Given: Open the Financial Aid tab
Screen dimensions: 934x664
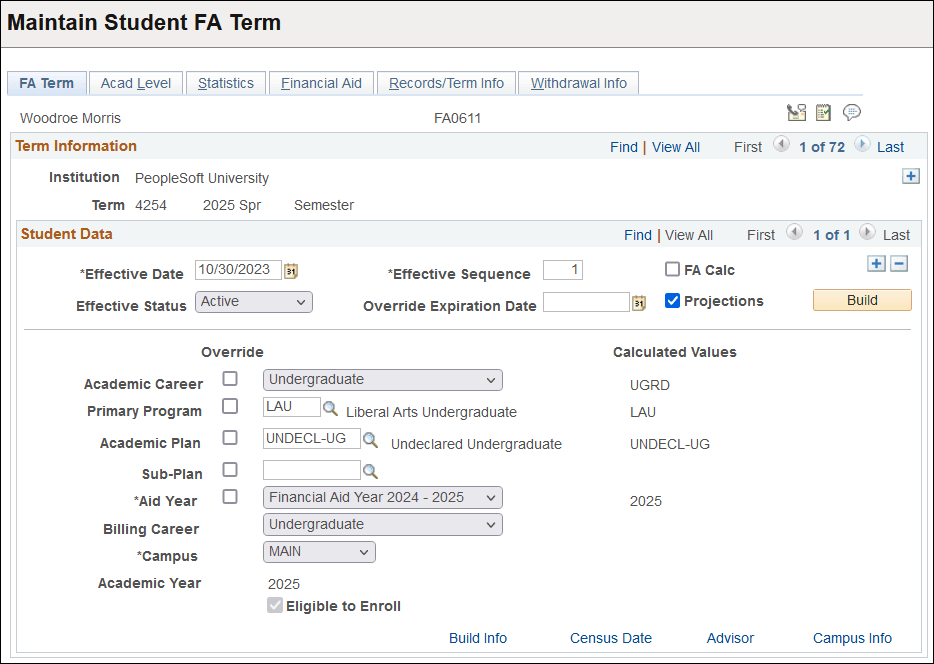Looking at the screenshot, I should click(x=321, y=83).
